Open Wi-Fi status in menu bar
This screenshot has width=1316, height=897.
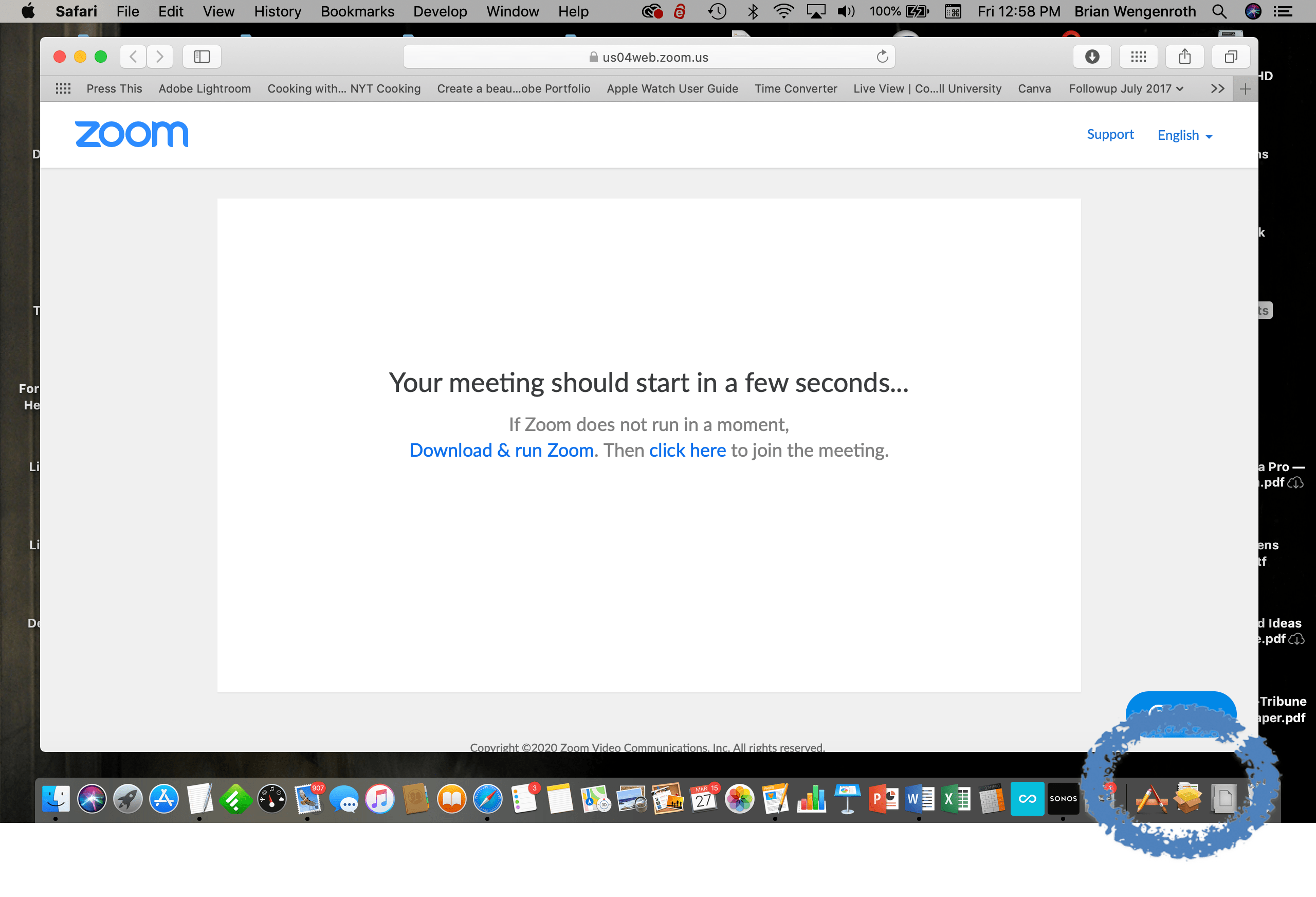pyautogui.click(x=783, y=11)
